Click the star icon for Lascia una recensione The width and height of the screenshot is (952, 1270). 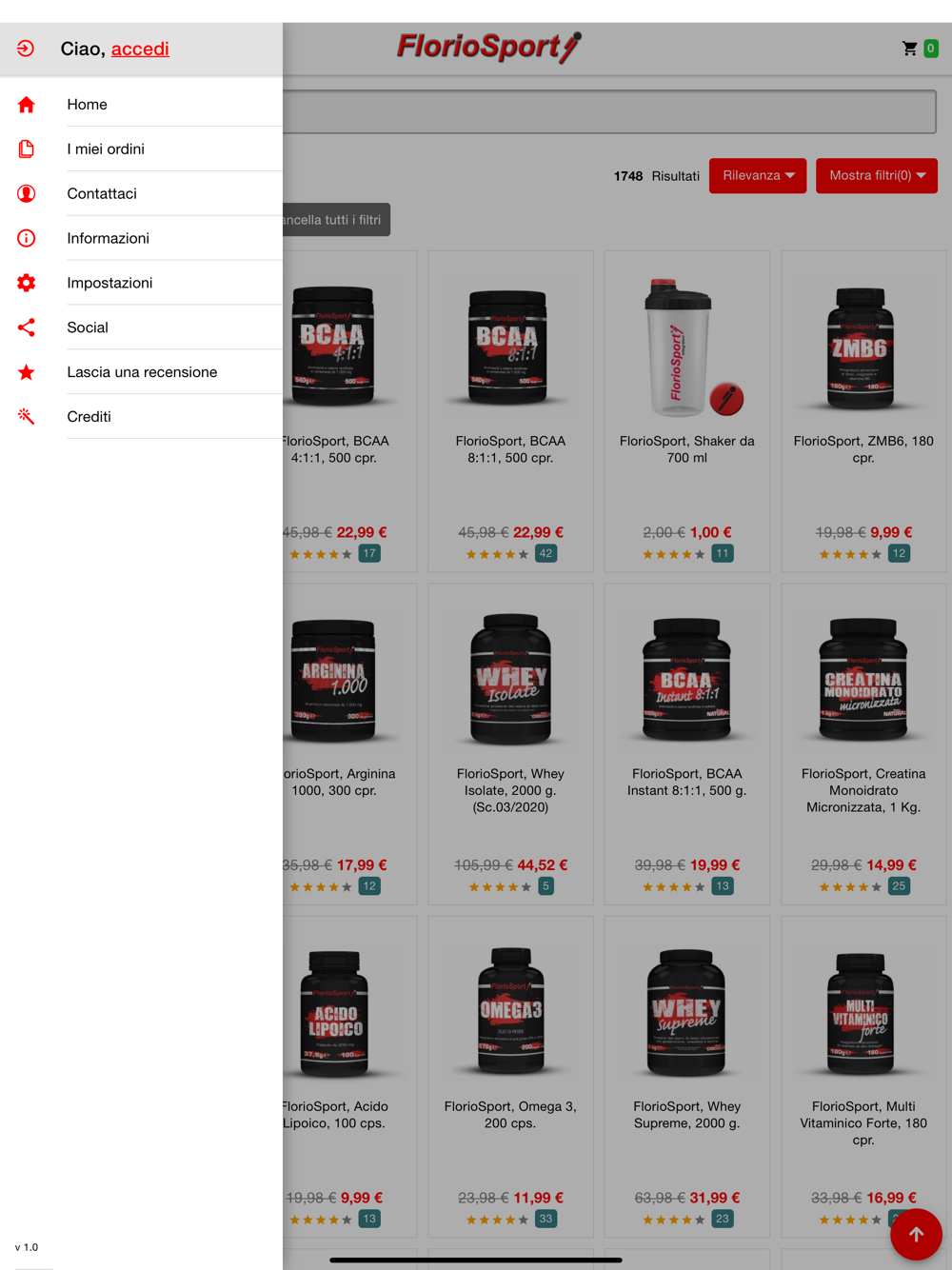coord(27,372)
